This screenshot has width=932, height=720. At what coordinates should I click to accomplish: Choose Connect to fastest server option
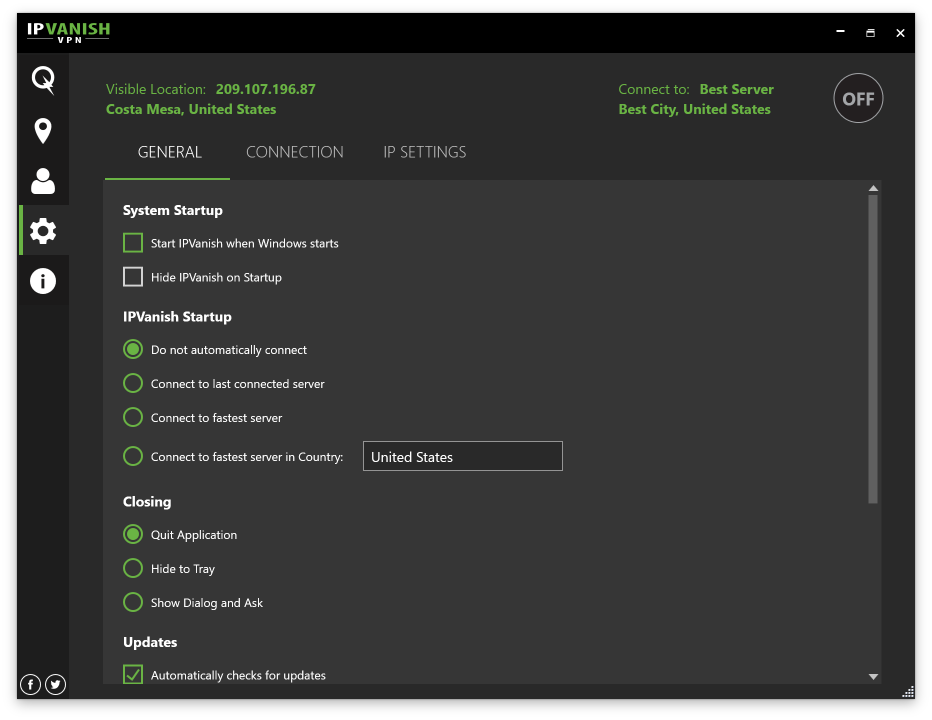133,417
